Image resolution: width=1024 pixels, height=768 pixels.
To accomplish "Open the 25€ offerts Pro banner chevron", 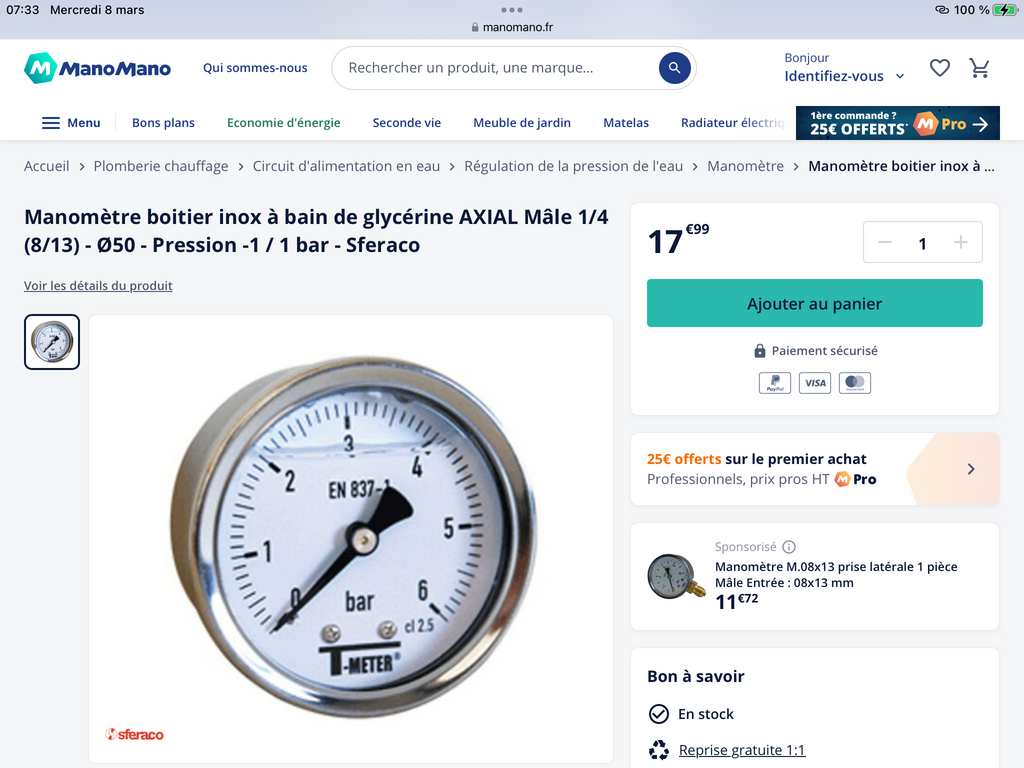I will (x=971, y=469).
